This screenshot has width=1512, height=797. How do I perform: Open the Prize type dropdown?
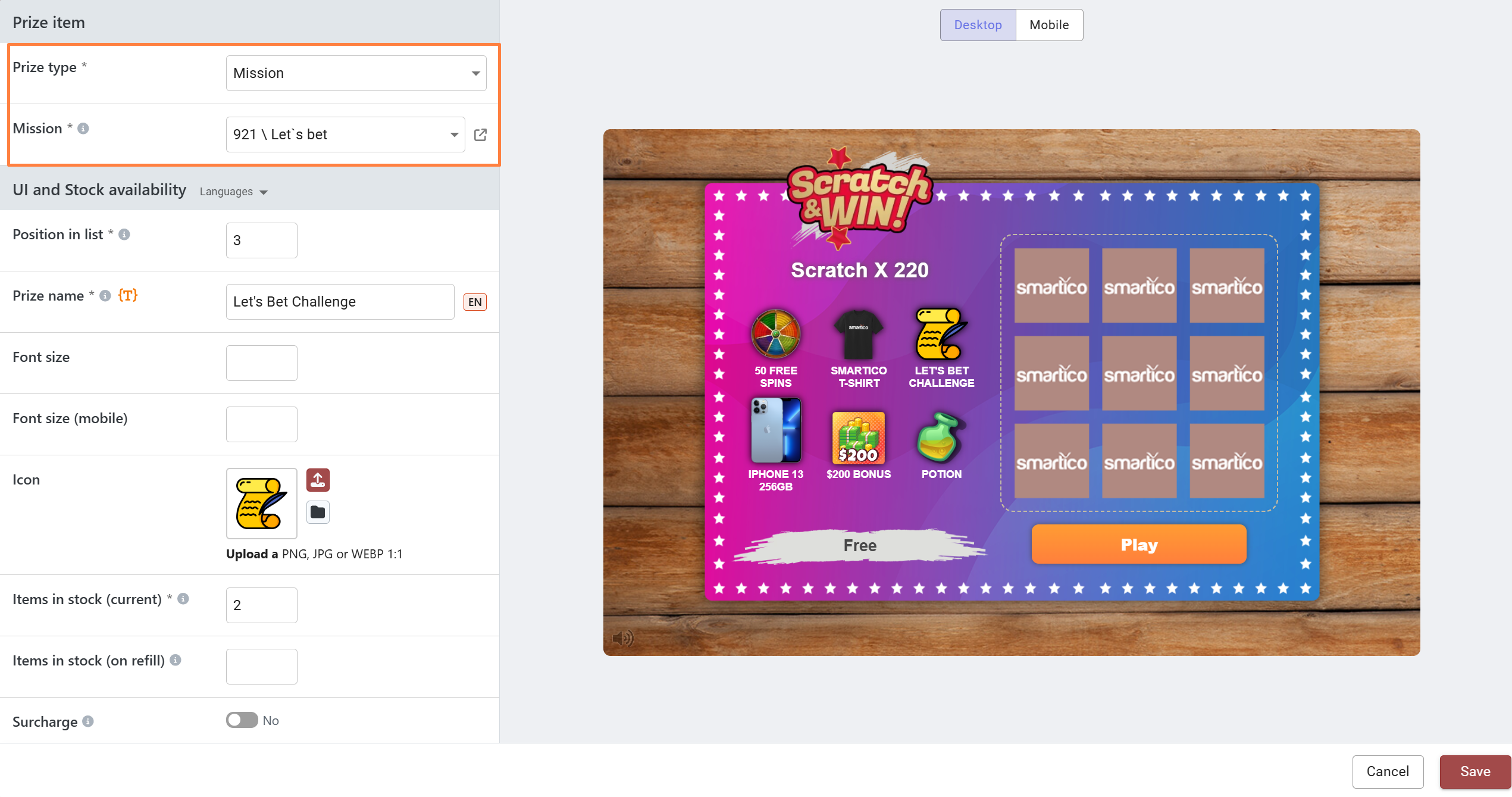pos(356,73)
